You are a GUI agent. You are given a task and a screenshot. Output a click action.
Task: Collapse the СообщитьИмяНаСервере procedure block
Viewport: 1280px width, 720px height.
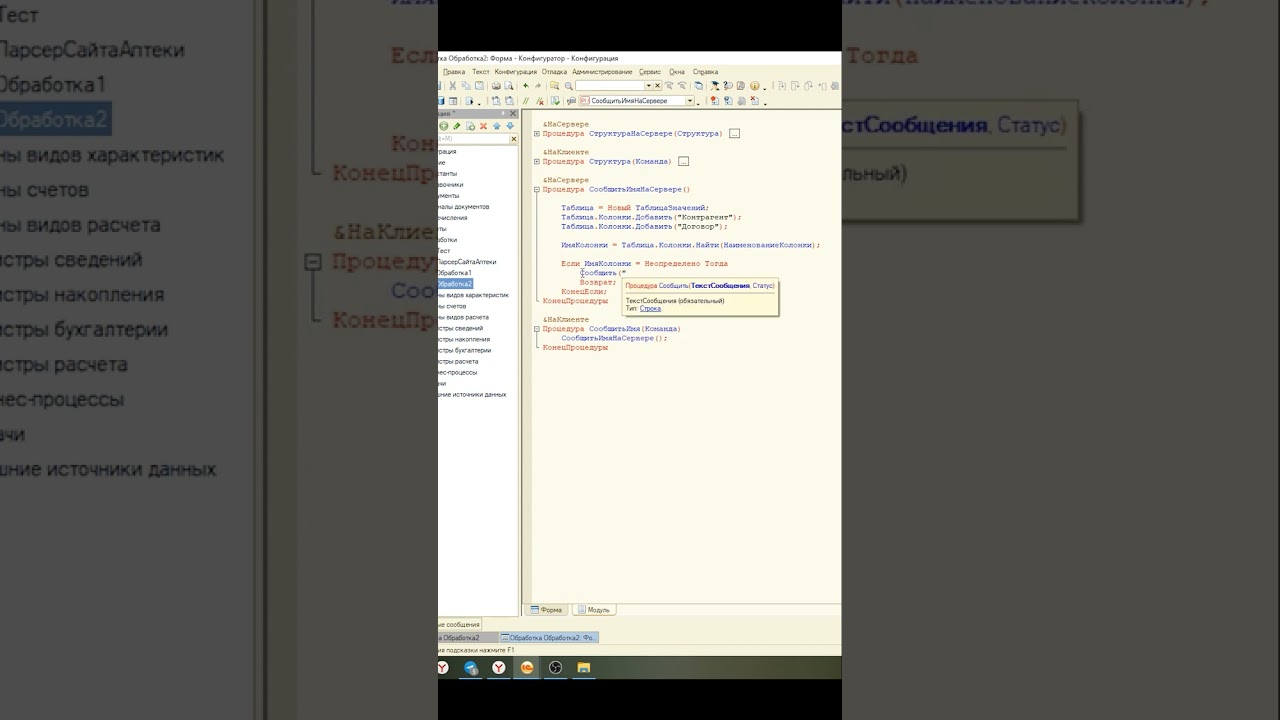537,189
